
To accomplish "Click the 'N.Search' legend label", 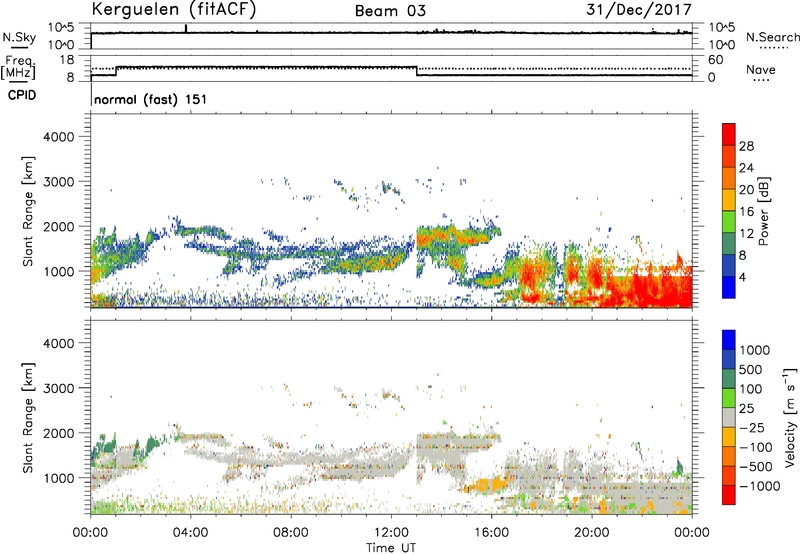I will (x=772, y=37).
